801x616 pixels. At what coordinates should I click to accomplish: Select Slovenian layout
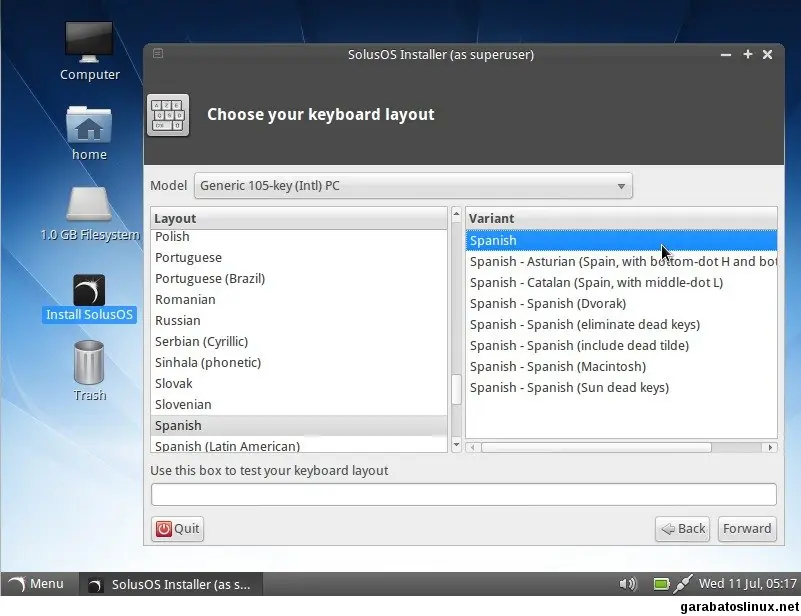click(299, 404)
